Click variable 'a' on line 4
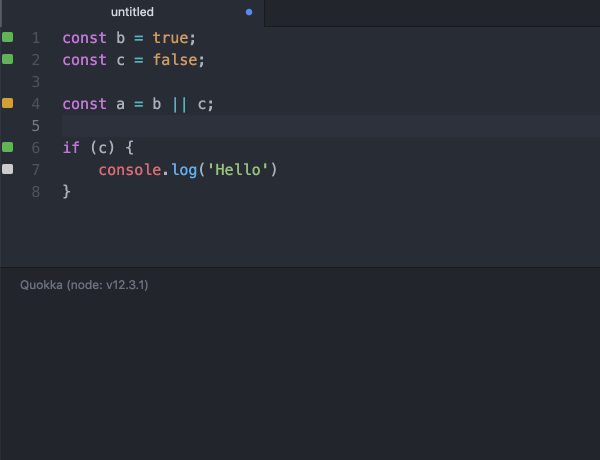The width and height of the screenshot is (600, 460). coord(121,104)
